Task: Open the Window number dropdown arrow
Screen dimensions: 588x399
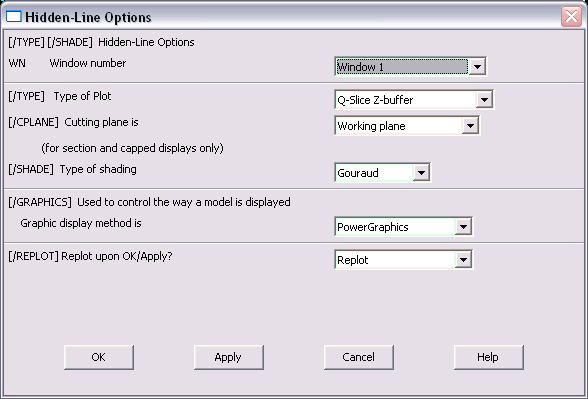Action: click(x=477, y=67)
